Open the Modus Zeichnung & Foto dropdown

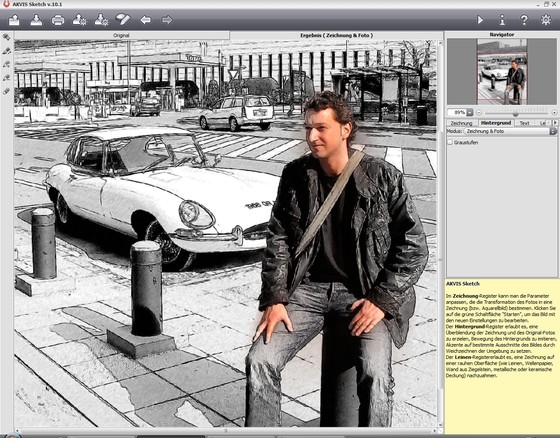click(x=510, y=131)
